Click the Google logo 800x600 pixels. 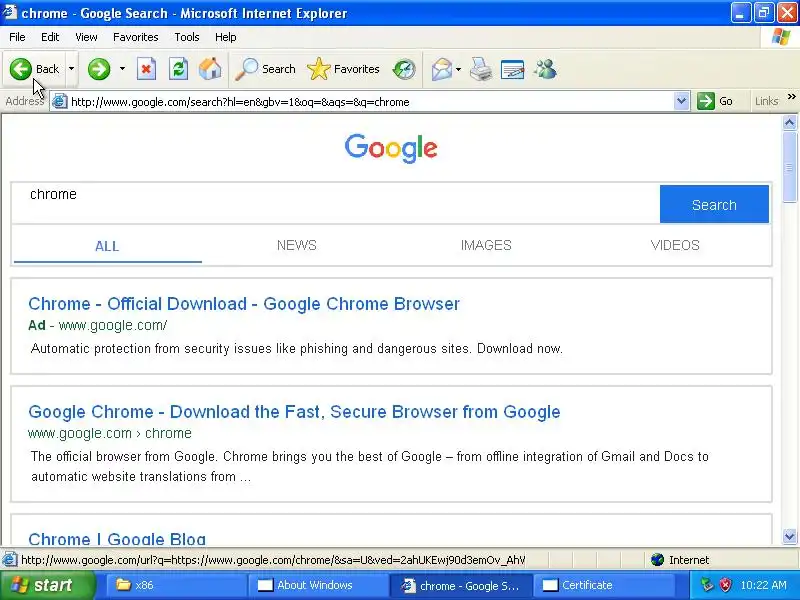tap(391, 148)
